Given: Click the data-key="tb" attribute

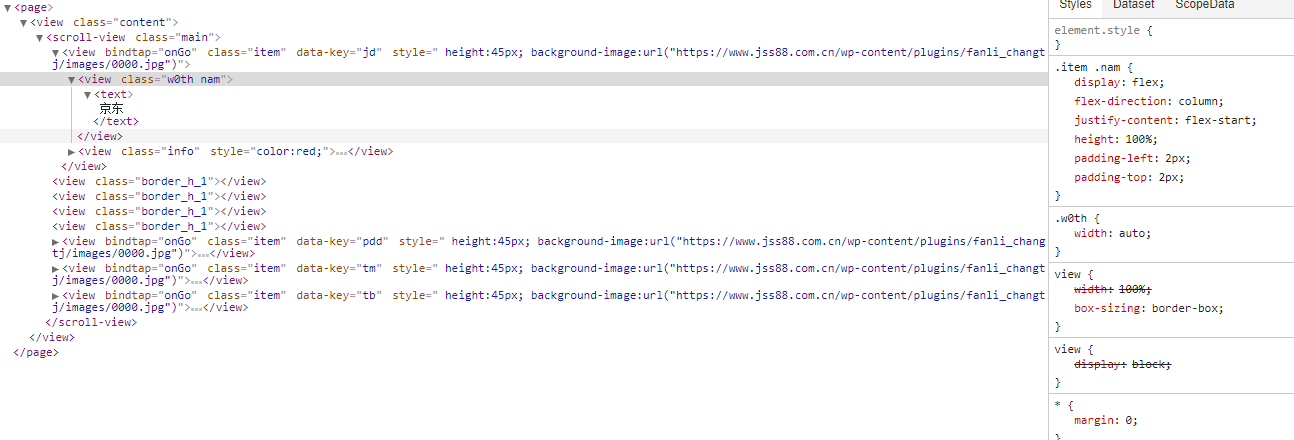Looking at the screenshot, I should point(340,295).
